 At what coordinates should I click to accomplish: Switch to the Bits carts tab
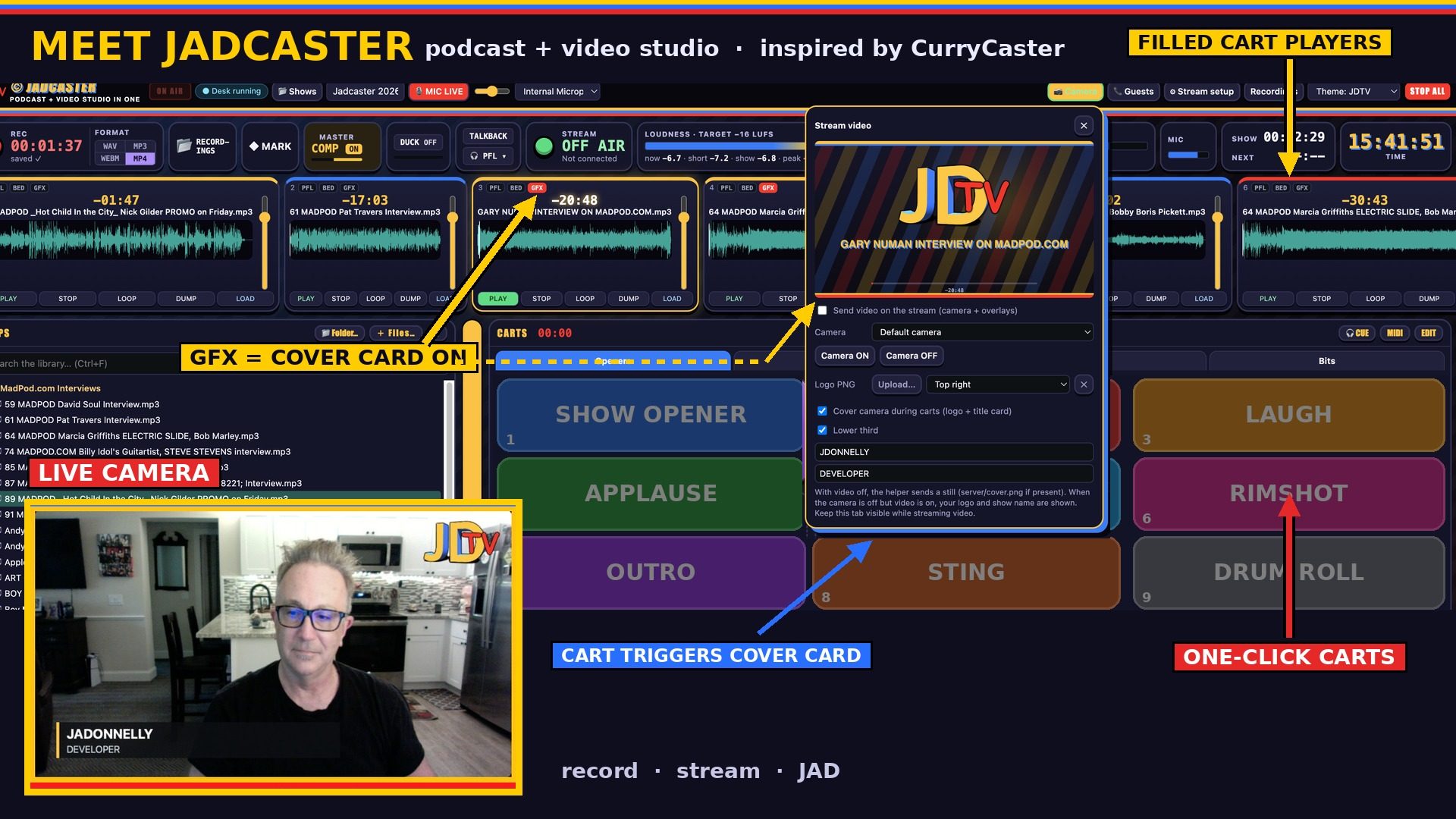(x=1326, y=361)
